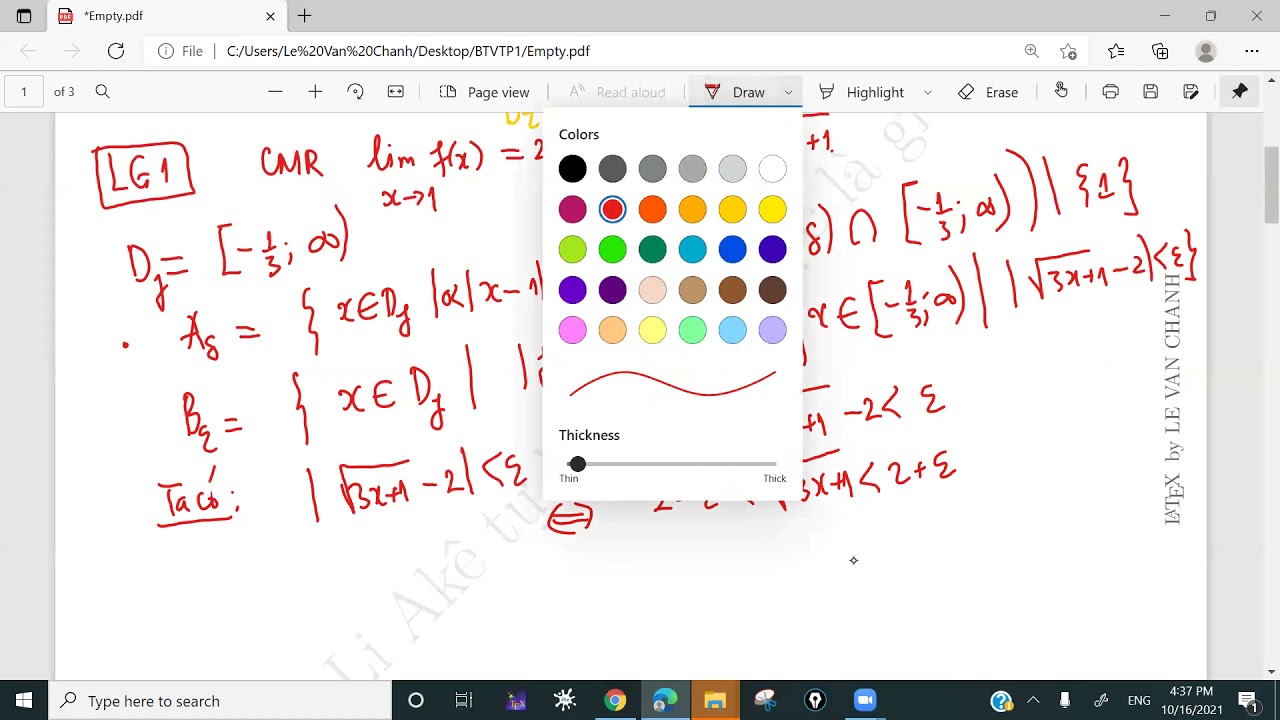Viewport: 1280px width, 720px height.
Task: Select the *Empty.pdf tab
Action: pos(165,16)
